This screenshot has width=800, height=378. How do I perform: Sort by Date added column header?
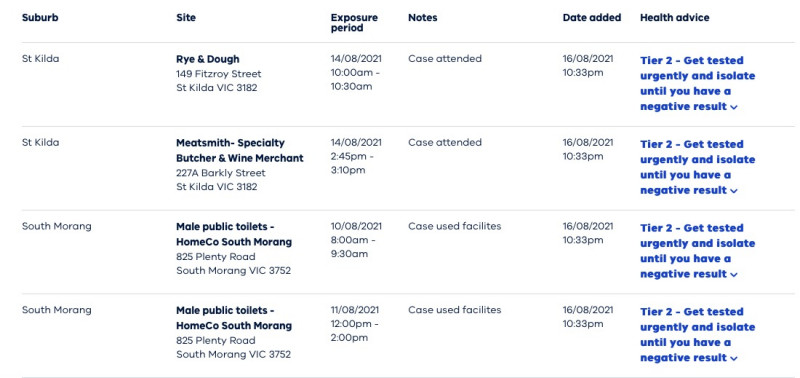[x=592, y=17]
